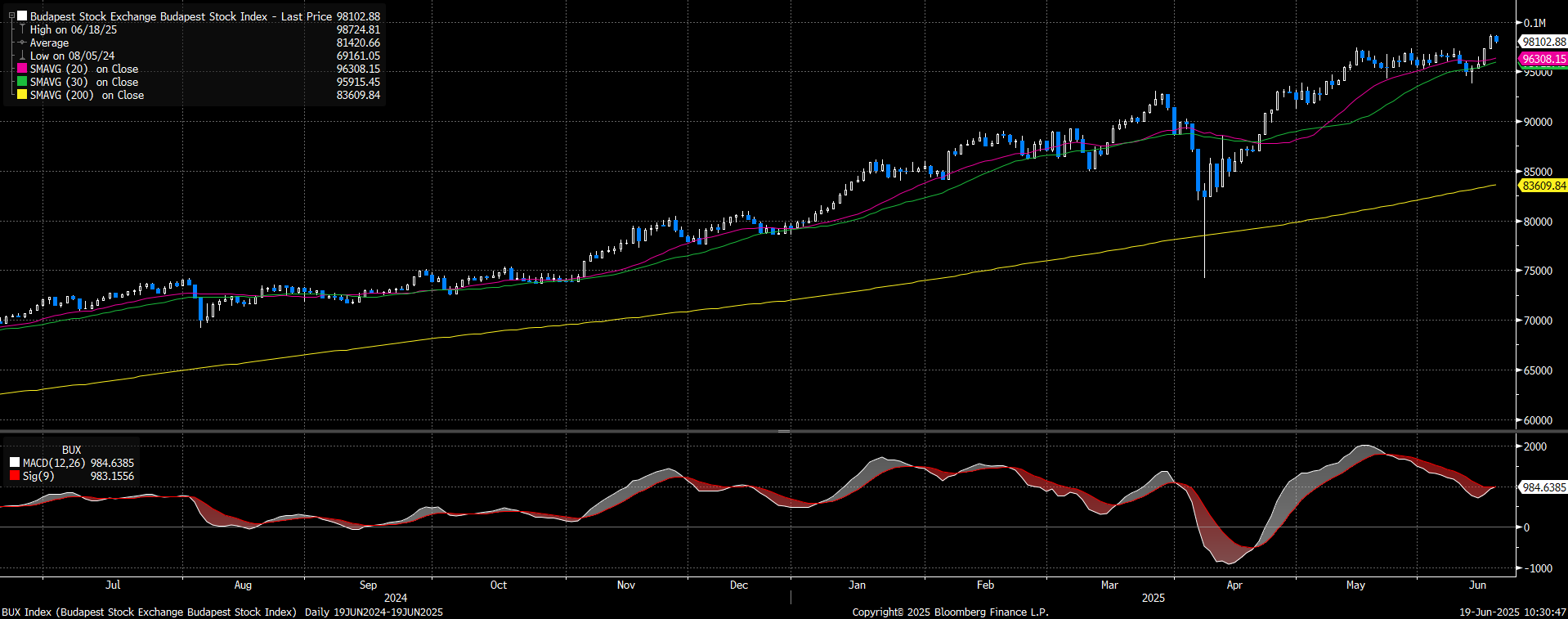Click the magenta SMAVG (20) color swatch

(22, 69)
